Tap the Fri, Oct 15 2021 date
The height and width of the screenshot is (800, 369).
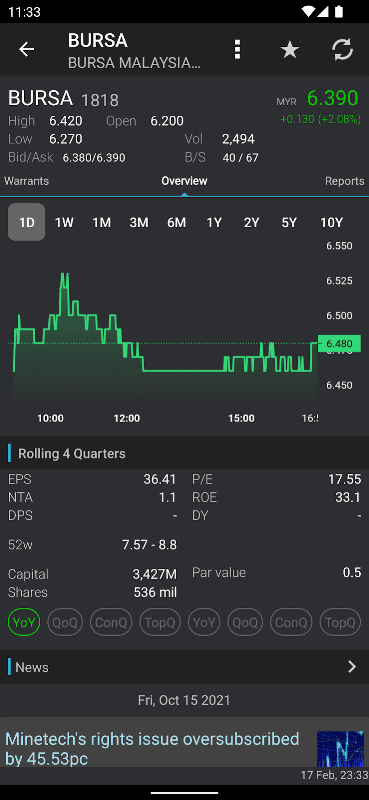click(x=184, y=701)
